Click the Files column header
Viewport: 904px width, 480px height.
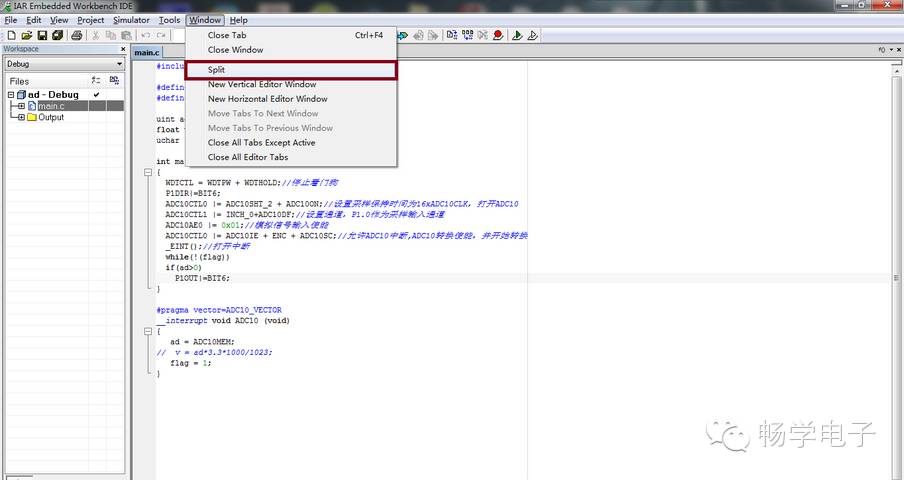pyautogui.click(x=19, y=81)
